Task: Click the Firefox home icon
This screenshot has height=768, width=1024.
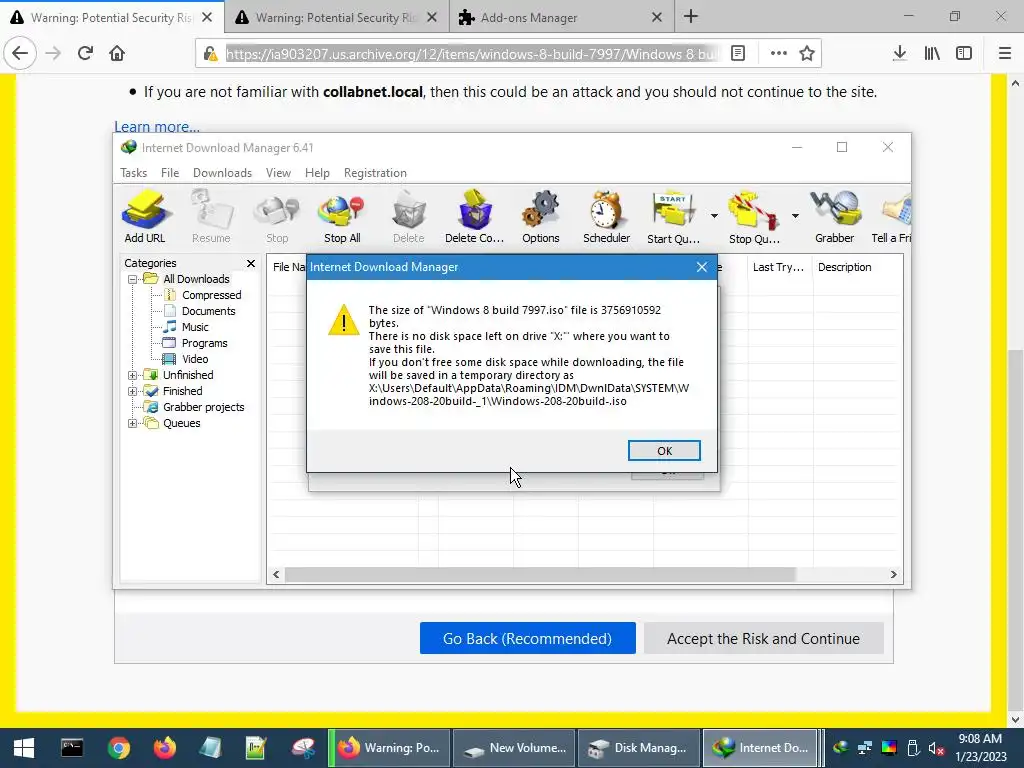Action: [x=117, y=53]
